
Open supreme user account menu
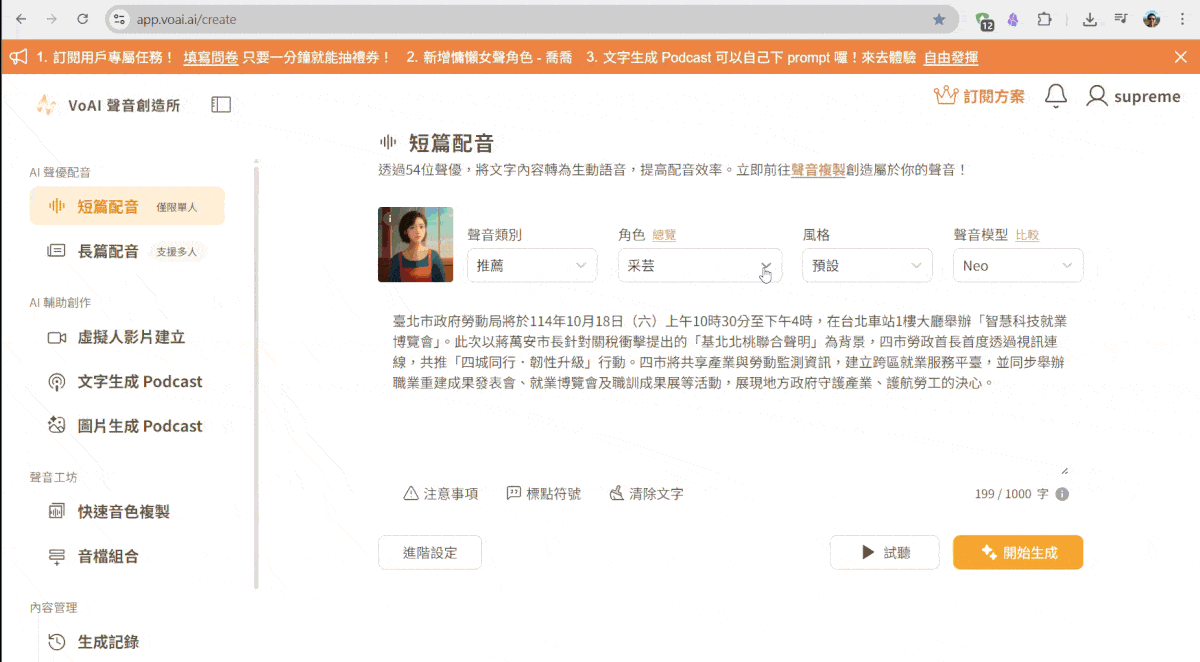[x=1134, y=96]
